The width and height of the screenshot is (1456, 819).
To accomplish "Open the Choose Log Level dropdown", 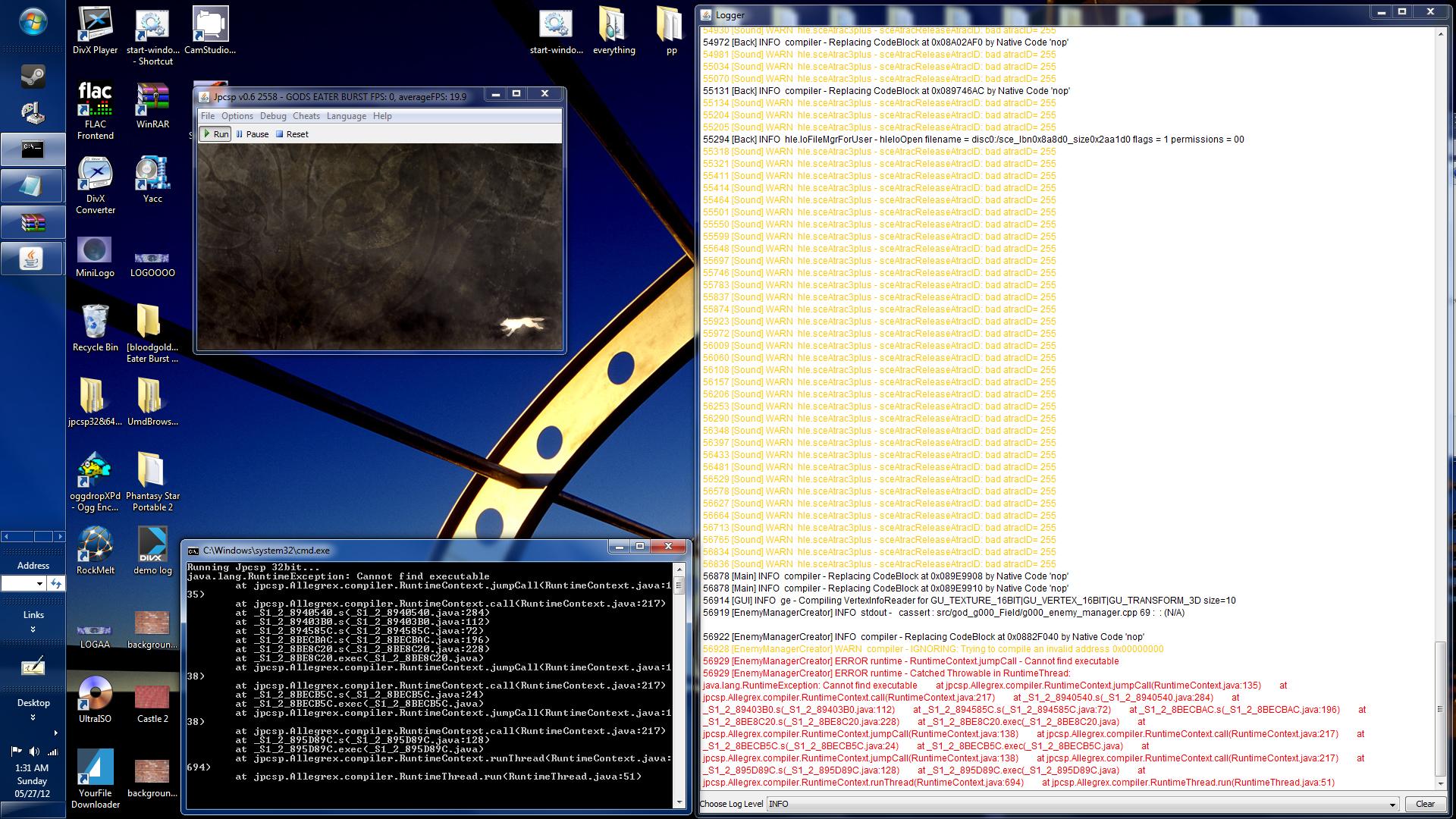I will point(1392,805).
